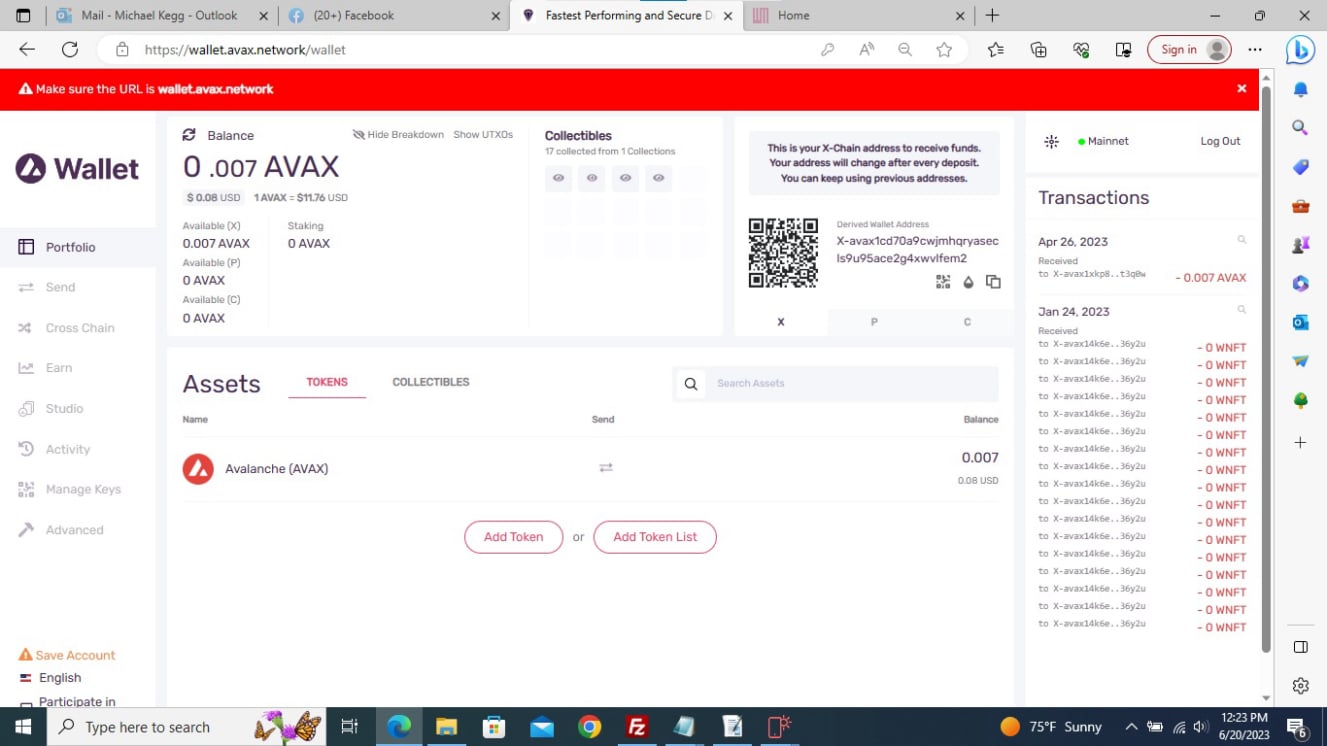Open the Send page in the sidebar

pos(60,287)
